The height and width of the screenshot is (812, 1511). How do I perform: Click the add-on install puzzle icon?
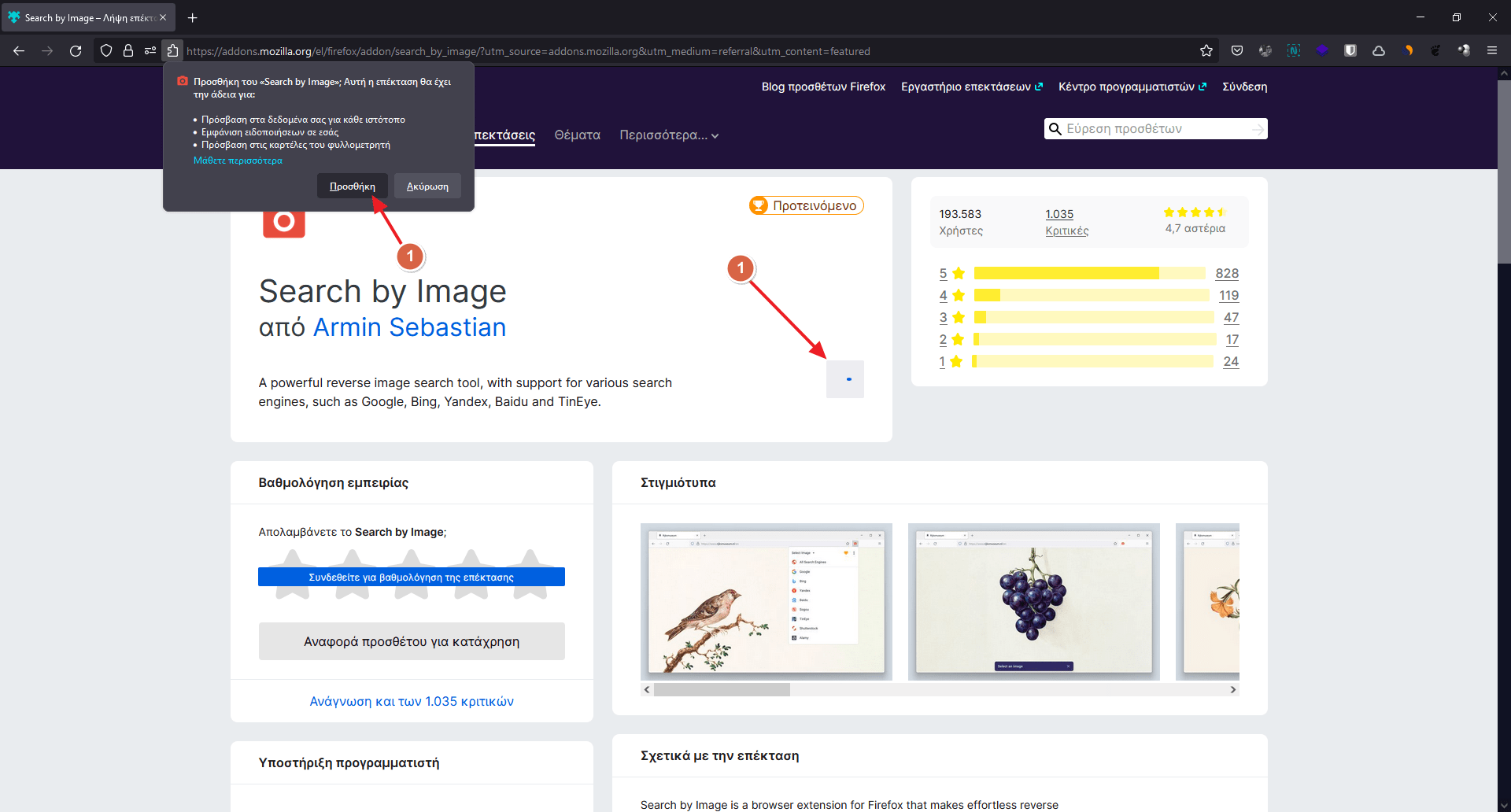(172, 50)
